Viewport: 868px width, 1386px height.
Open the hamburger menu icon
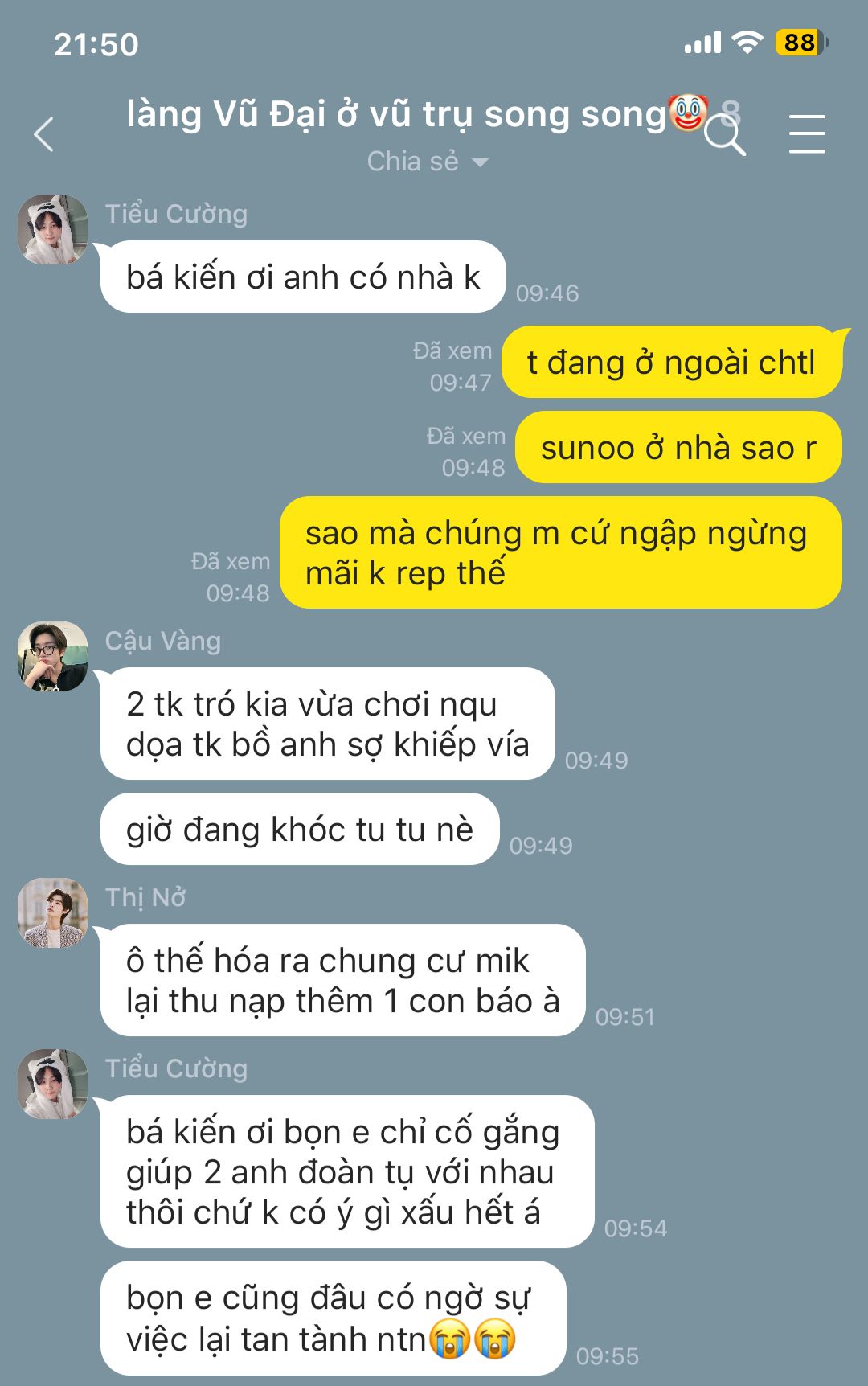coord(807,133)
